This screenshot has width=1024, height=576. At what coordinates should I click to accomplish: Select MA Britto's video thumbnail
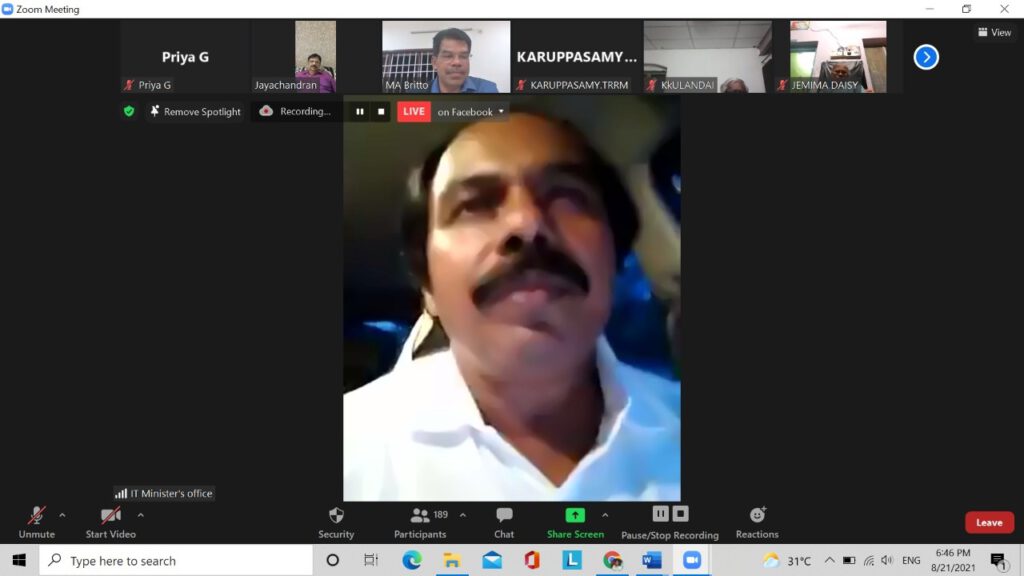[446, 57]
